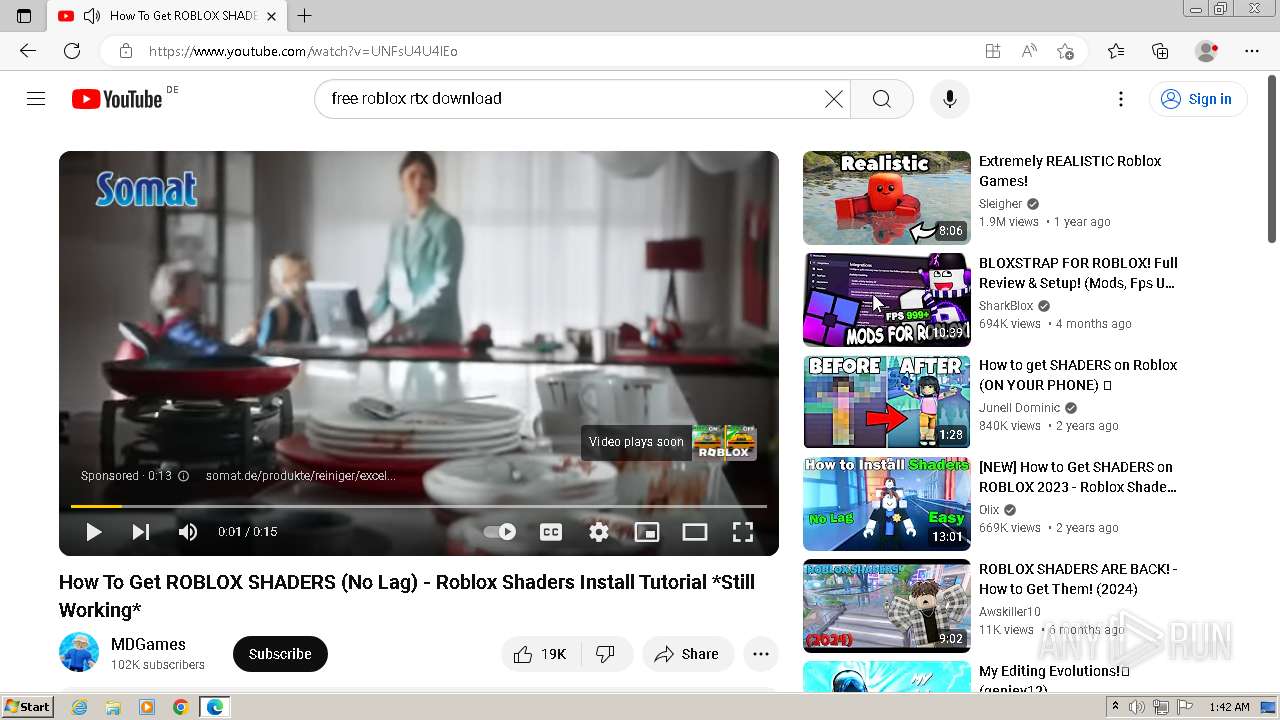1280x720 pixels.
Task: Mute tab via the speaker icon
Action: (92, 16)
